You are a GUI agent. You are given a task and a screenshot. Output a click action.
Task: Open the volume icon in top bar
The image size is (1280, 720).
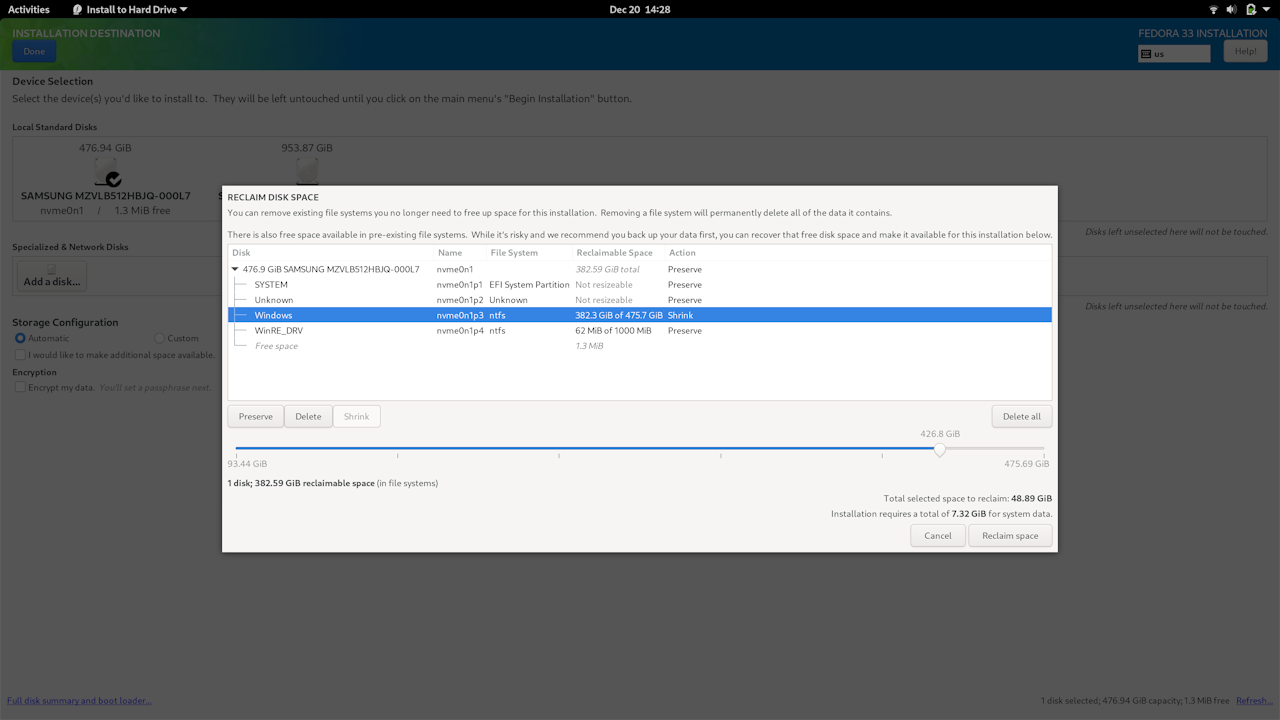point(1232,9)
